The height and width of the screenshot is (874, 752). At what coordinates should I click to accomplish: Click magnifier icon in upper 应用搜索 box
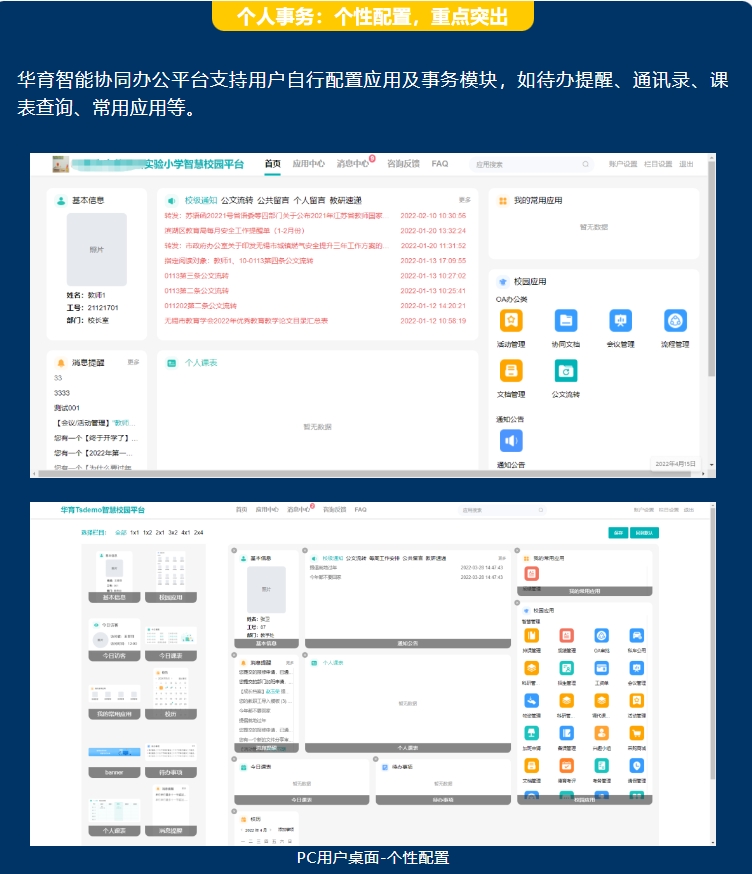585,164
